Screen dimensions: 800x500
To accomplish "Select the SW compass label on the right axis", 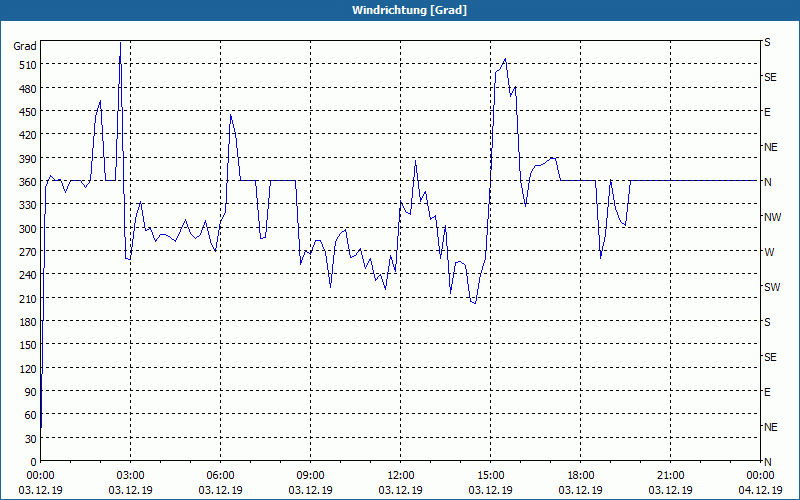I will tap(772, 287).
